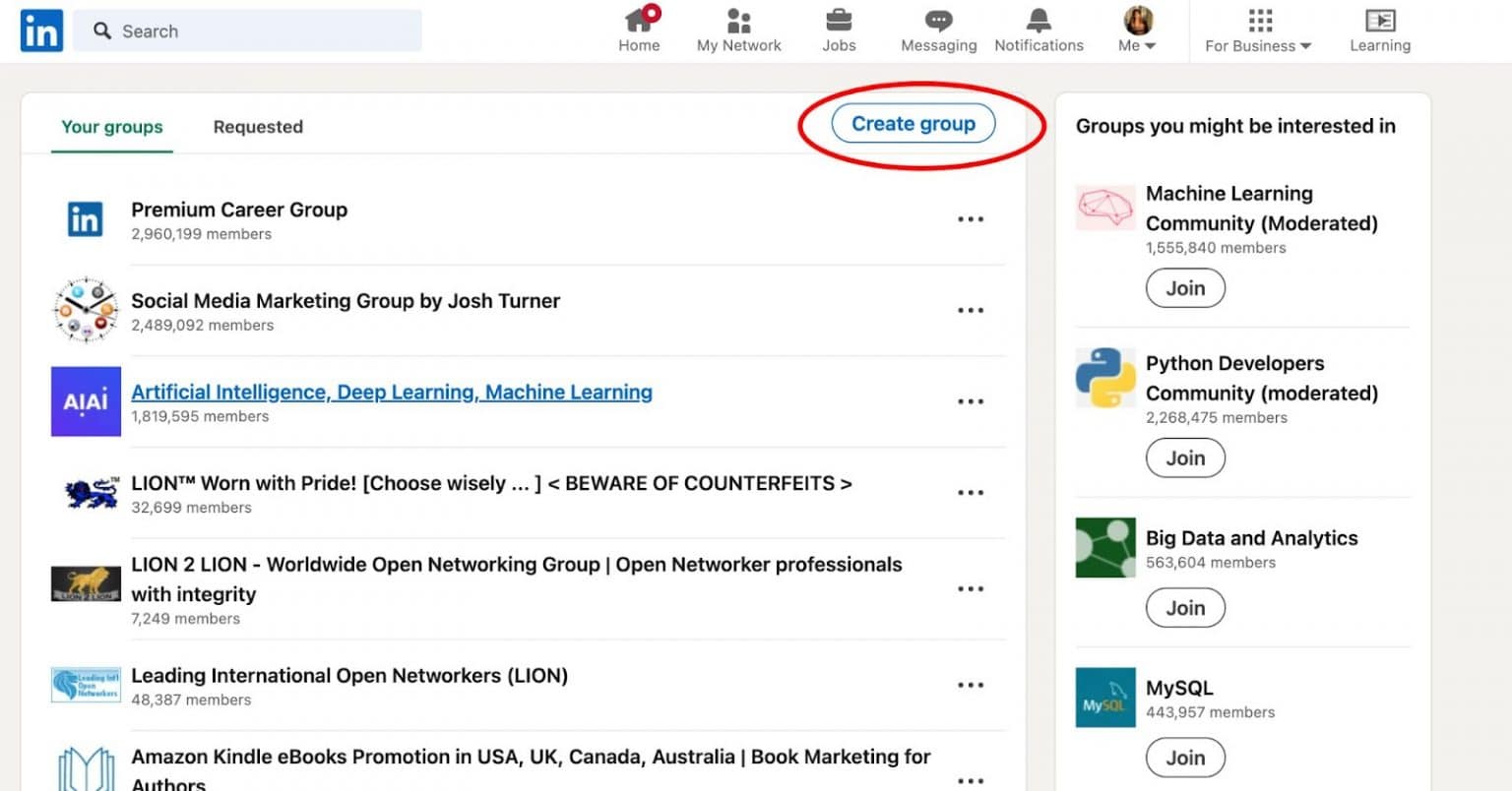
Task: Select the My Network icon
Action: click(738, 22)
